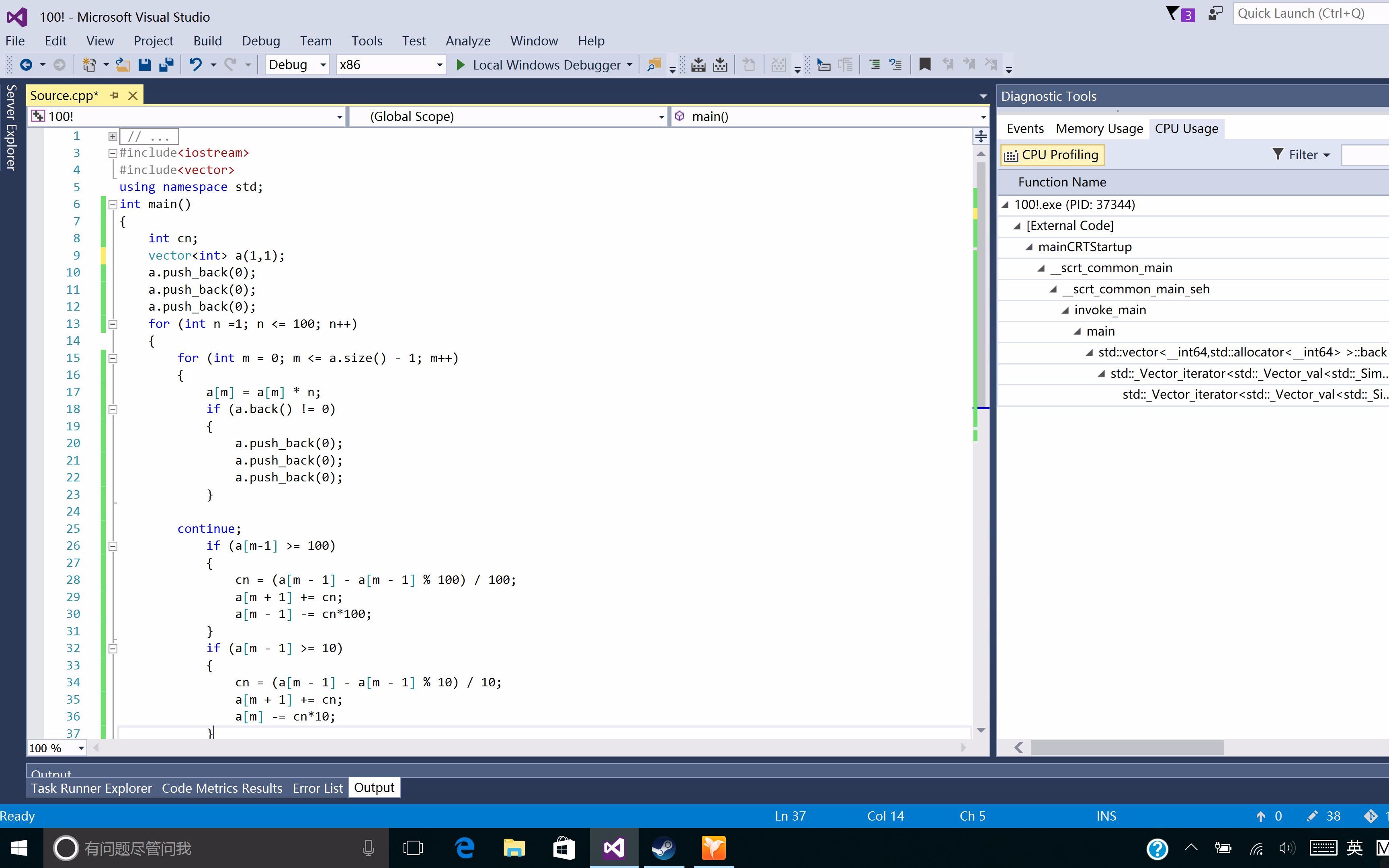This screenshot has height=868, width=1389.
Task: Open the Build menu
Action: pyautogui.click(x=207, y=41)
